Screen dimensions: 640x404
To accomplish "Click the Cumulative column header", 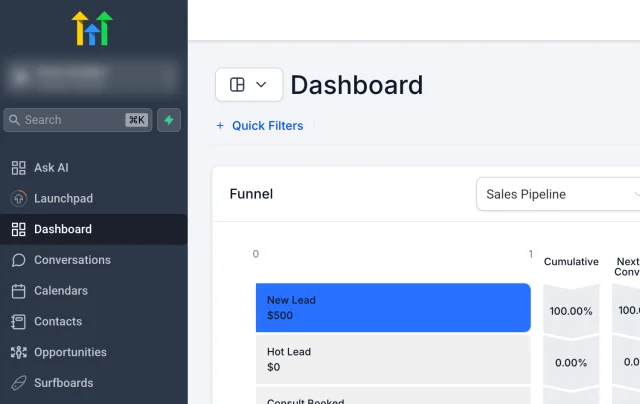I will (x=571, y=262).
